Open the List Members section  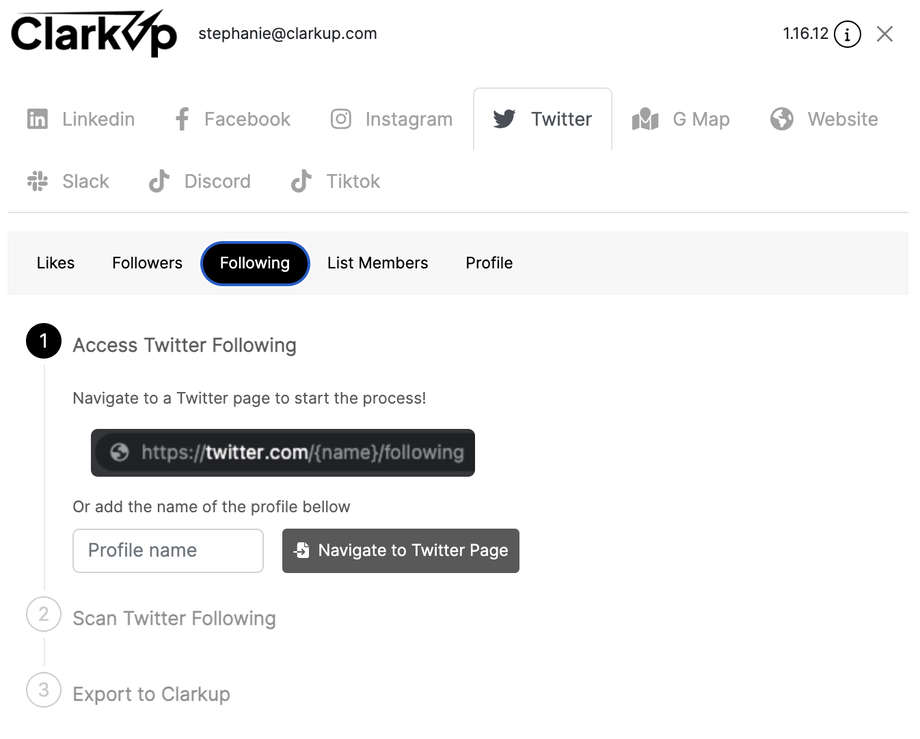click(x=377, y=263)
